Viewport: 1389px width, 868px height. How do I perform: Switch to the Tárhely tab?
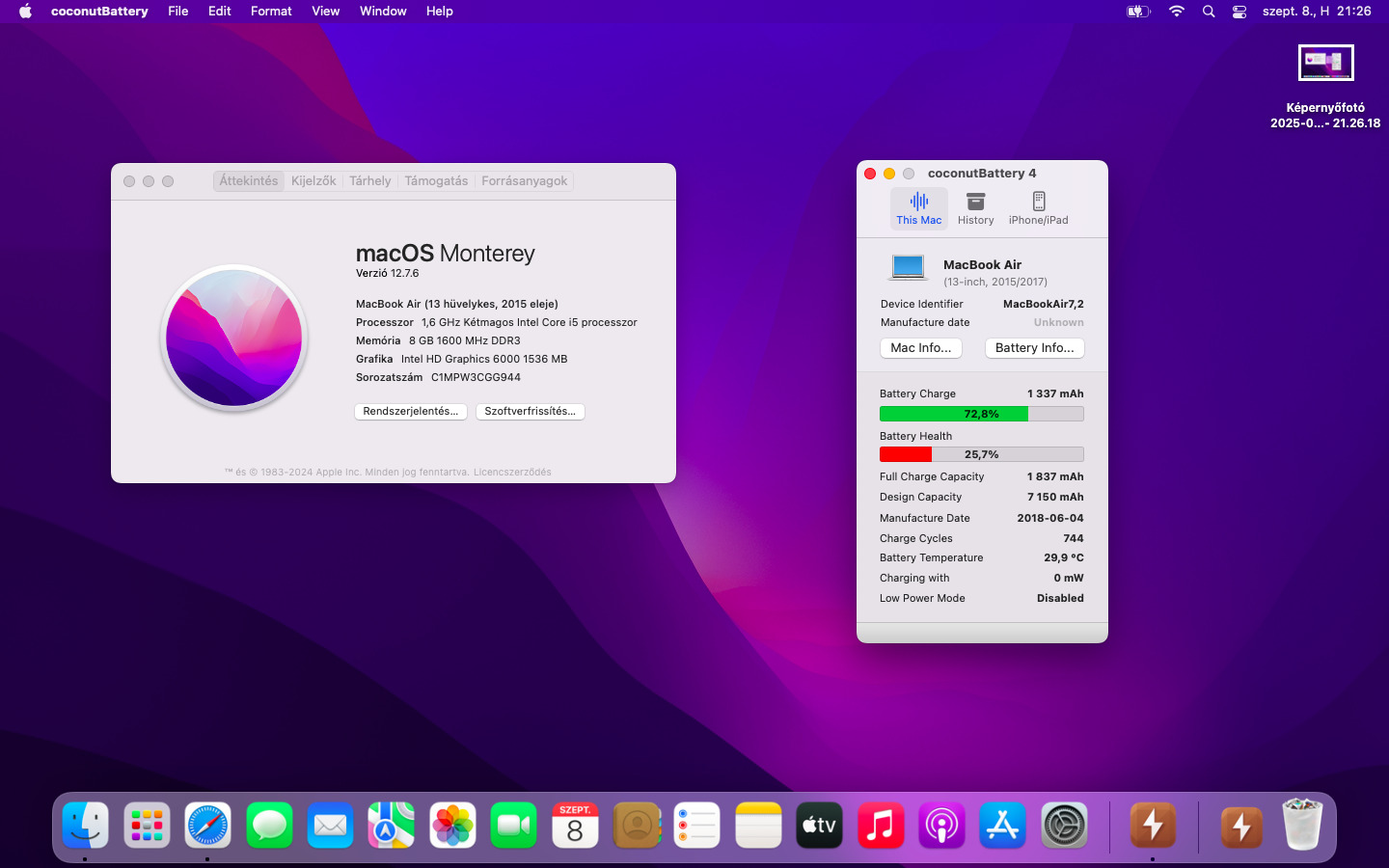(370, 181)
